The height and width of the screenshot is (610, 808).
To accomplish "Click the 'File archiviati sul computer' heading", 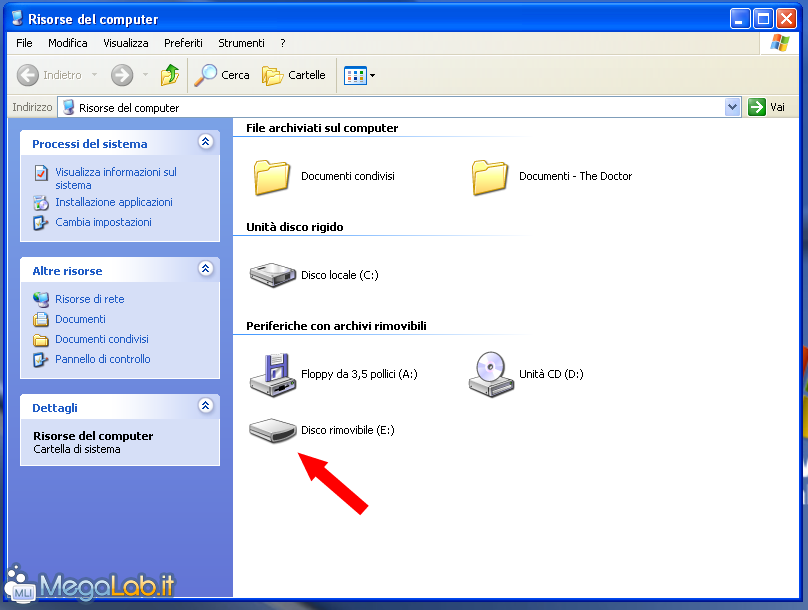I will coord(322,128).
